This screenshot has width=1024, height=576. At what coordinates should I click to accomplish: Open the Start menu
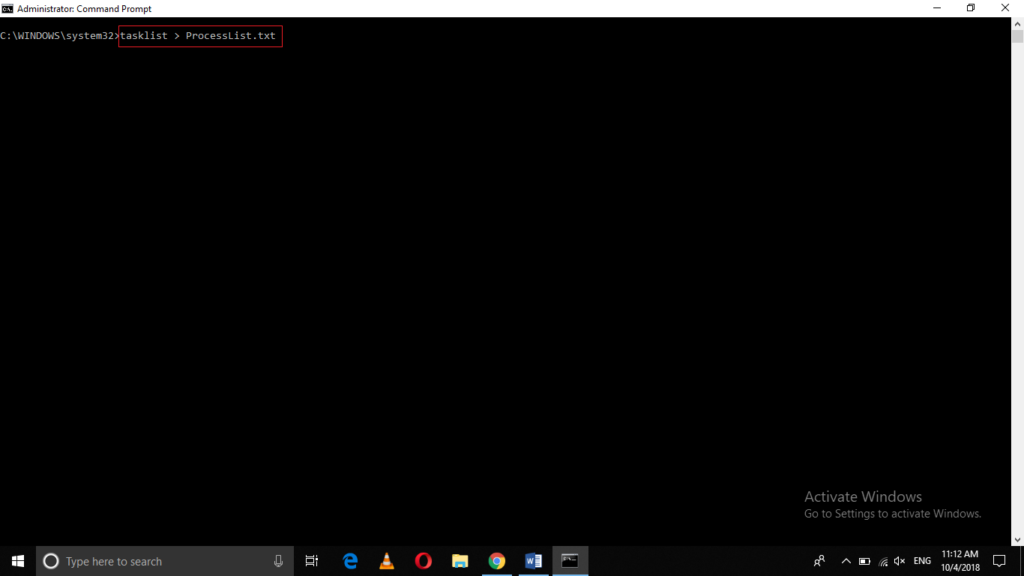[x=17, y=561]
